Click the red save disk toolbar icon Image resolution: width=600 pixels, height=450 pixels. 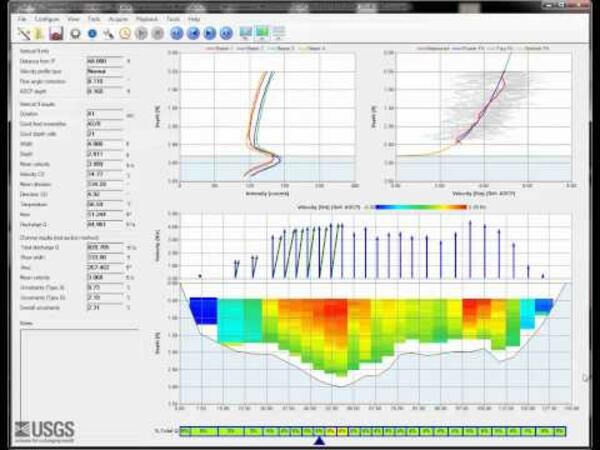(x=58, y=33)
